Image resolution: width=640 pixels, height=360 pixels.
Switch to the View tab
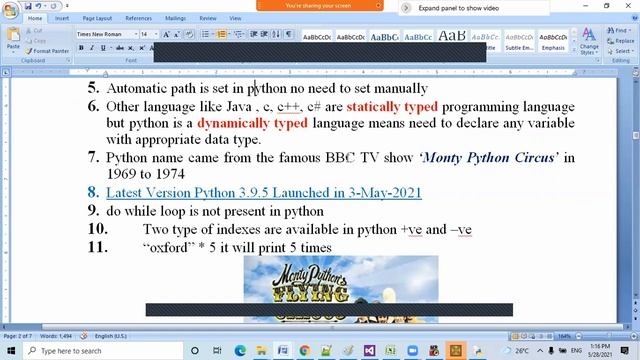[x=235, y=18]
